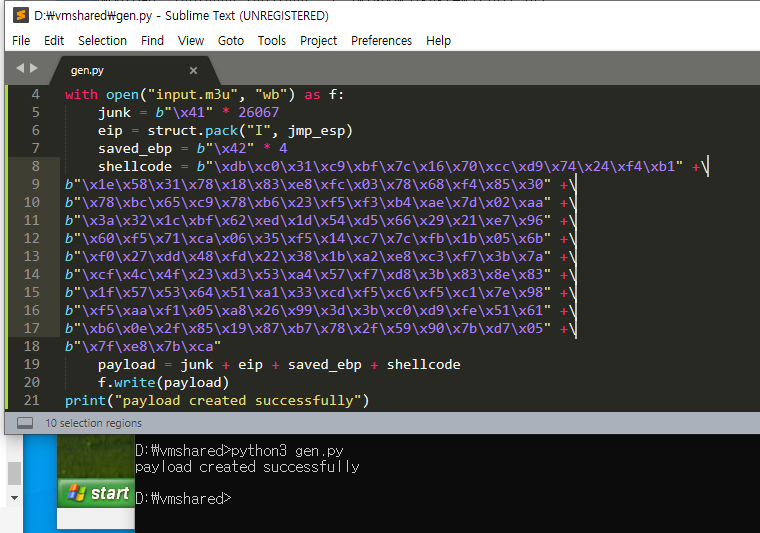The height and width of the screenshot is (533, 760).
Task: Click line number 13 in the gutter
Action: pyautogui.click(x=32, y=256)
